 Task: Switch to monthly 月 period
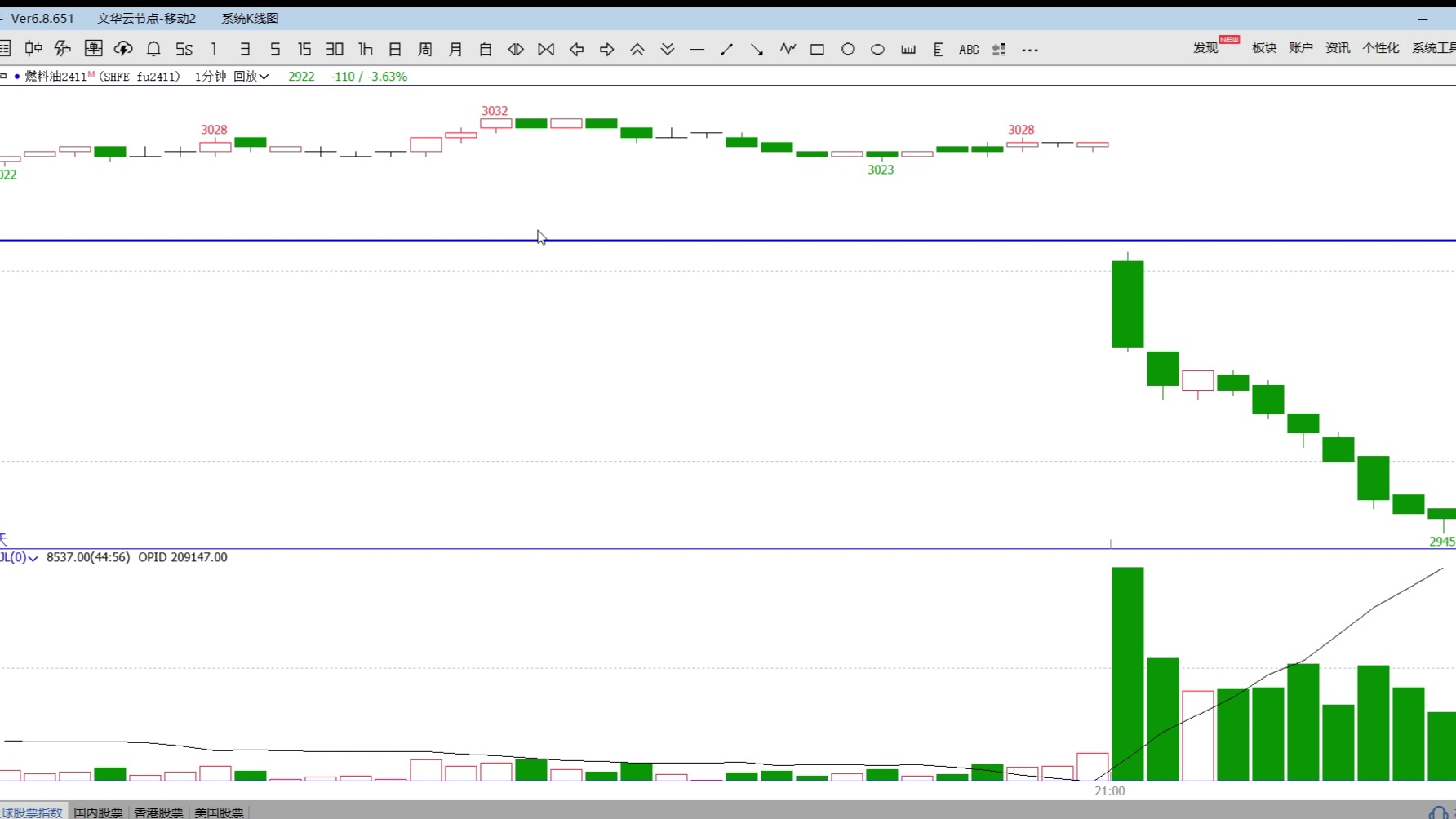point(455,49)
